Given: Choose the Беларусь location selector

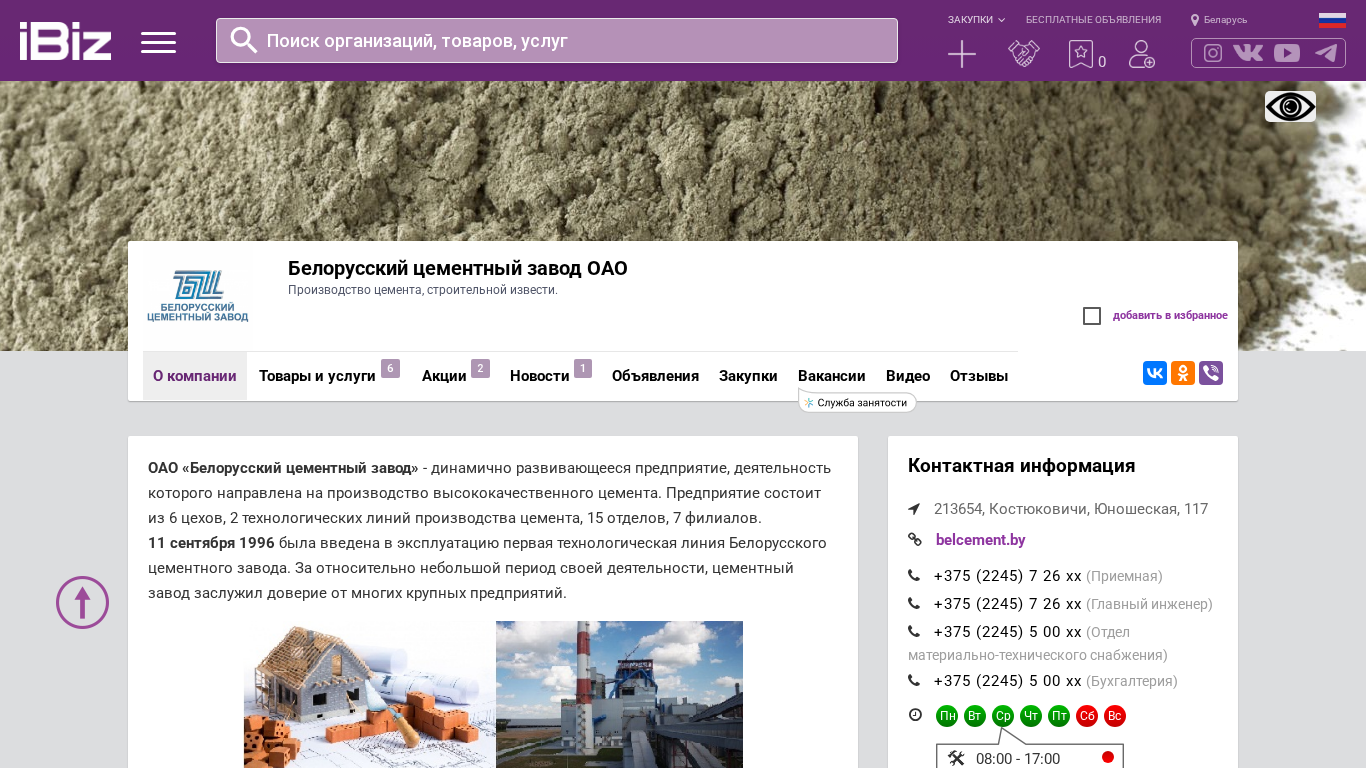Looking at the screenshot, I should tap(1219, 20).
